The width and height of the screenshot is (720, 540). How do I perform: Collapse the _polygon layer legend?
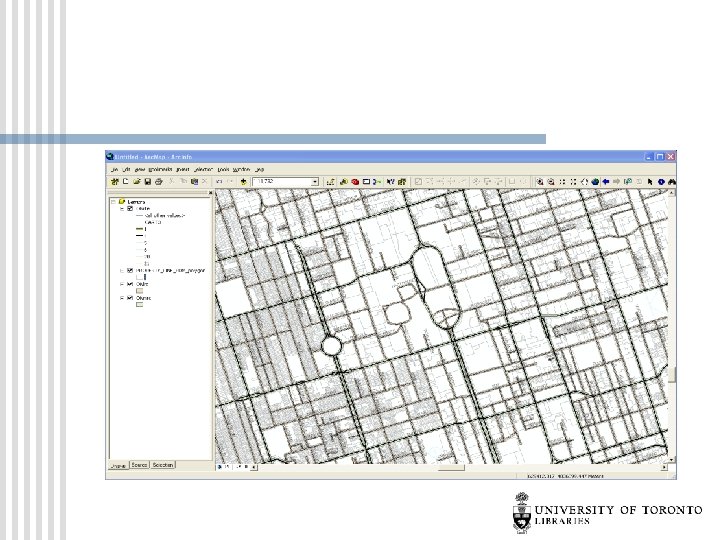click(122, 270)
